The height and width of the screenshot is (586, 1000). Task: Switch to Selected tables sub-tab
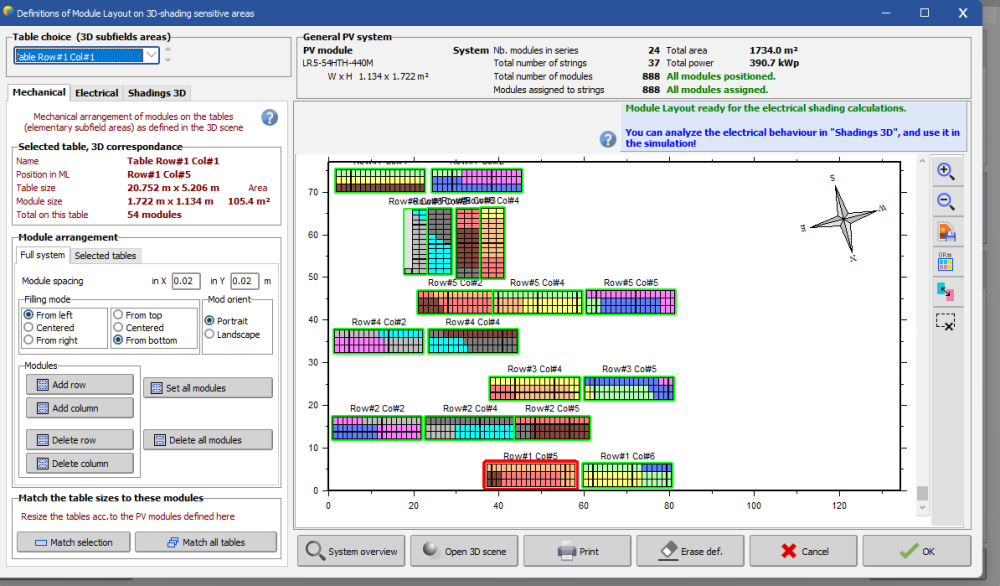point(105,256)
